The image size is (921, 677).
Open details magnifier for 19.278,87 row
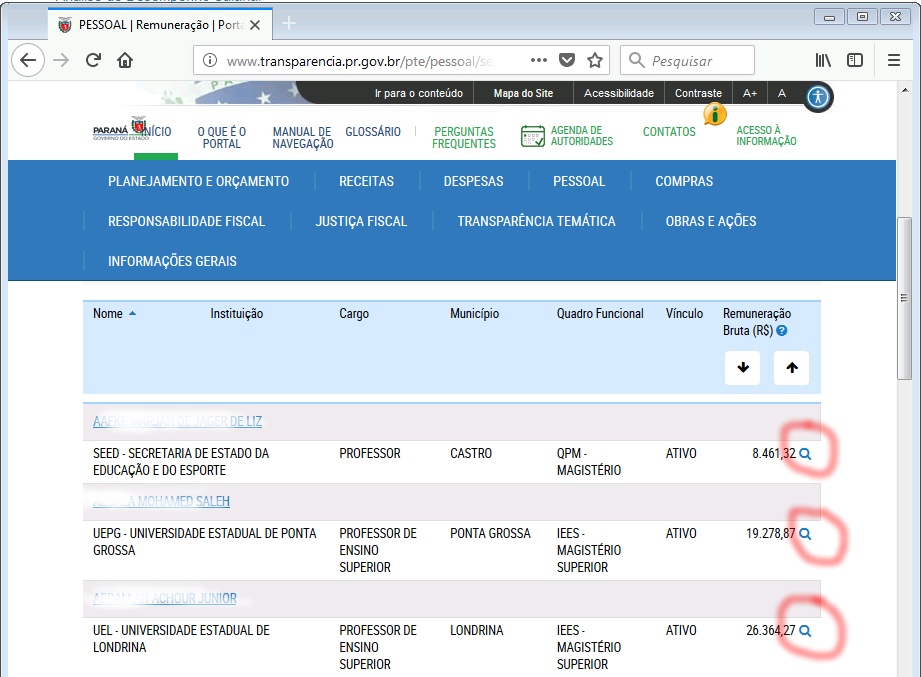coord(805,534)
